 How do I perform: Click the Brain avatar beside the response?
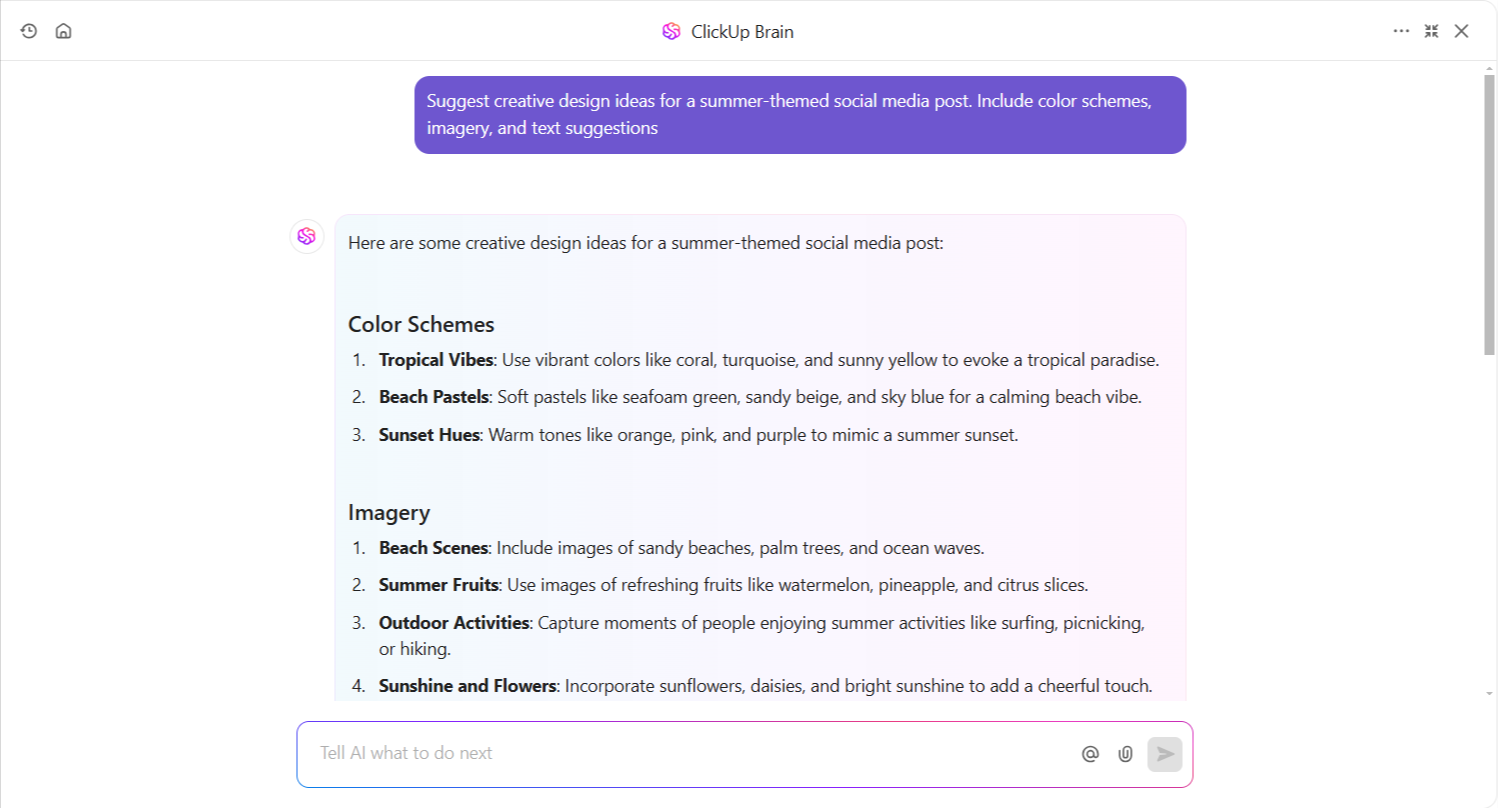[307, 236]
